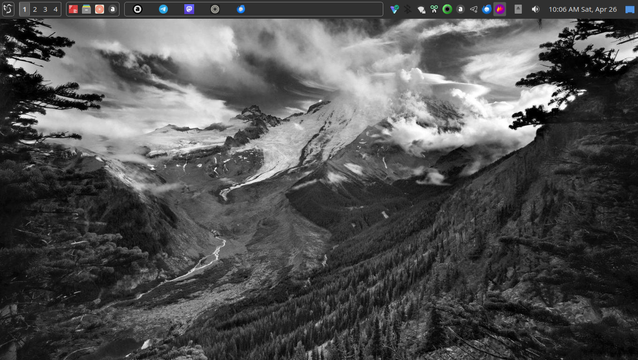Switch to workspace 1
This screenshot has width=638, height=360.
pyautogui.click(x=24, y=9)
